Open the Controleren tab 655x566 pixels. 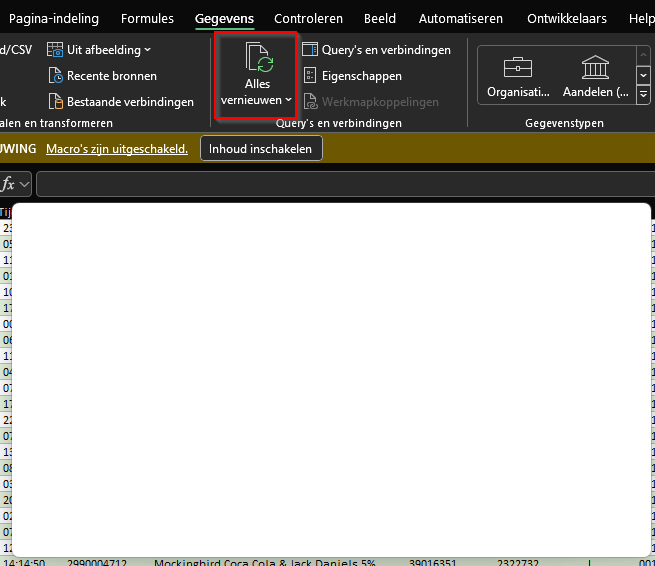click(x=308, y=19)
